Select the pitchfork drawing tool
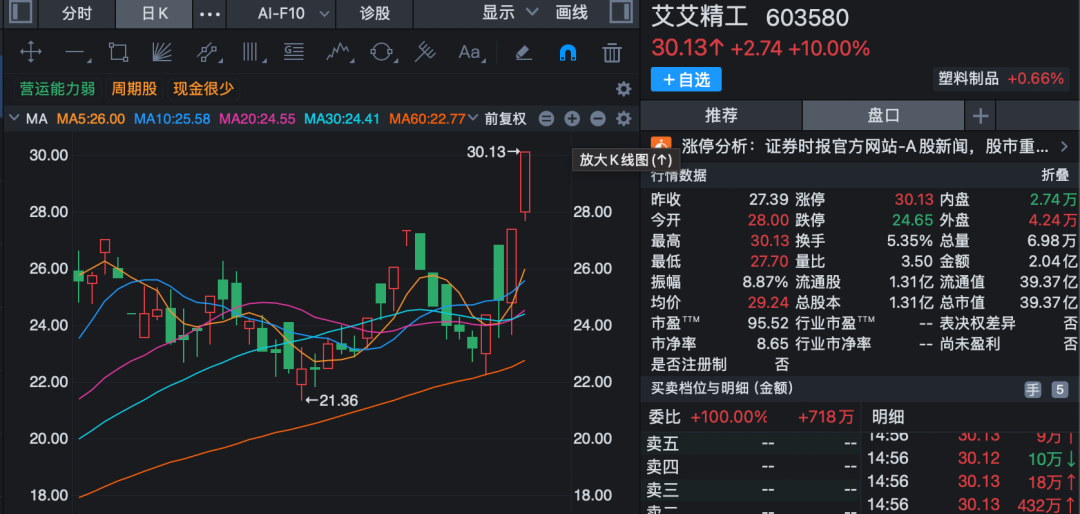1080x514 pixels. click(426, 52)
